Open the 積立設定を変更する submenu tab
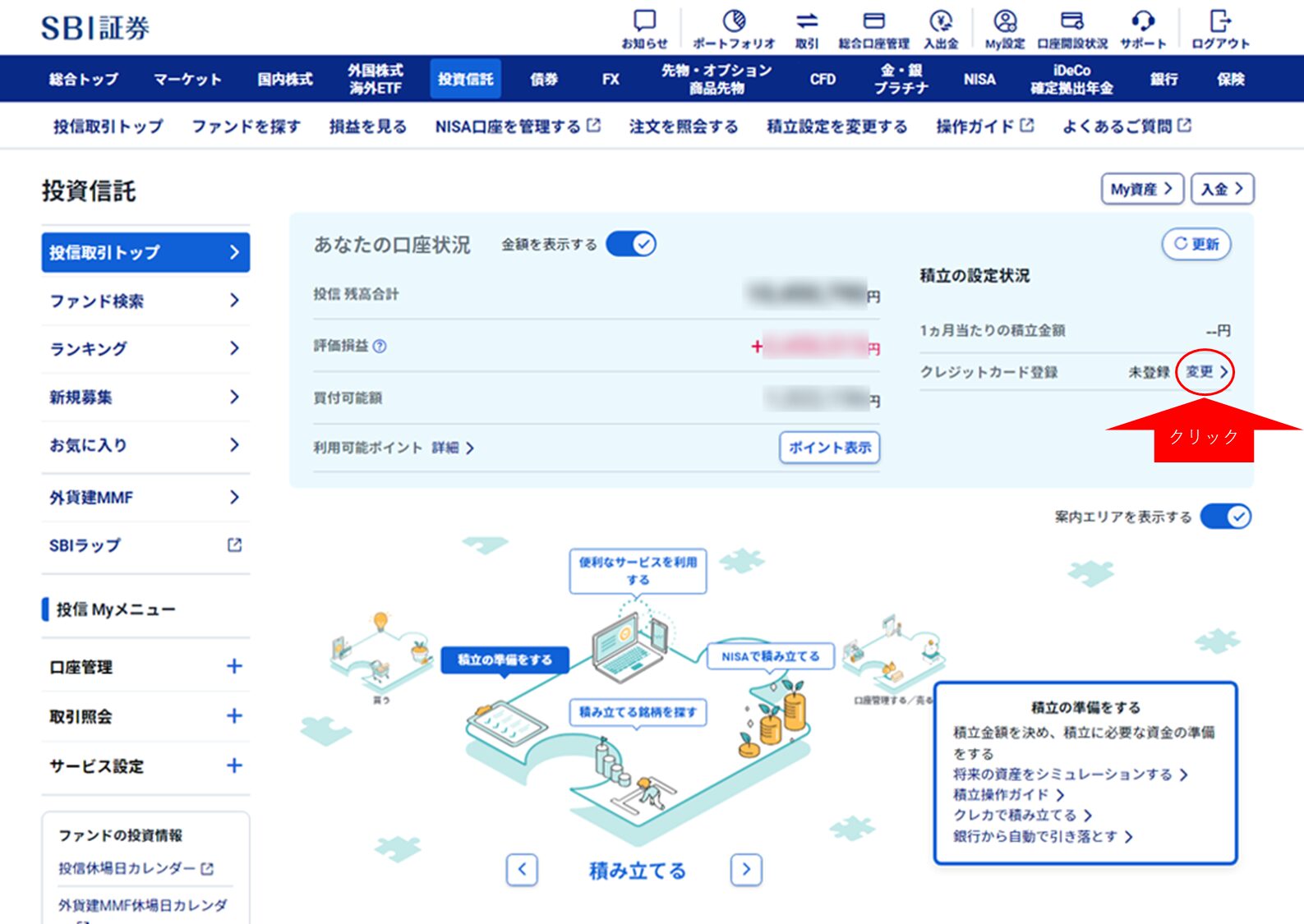The width and height of the screenshot is (1304, 924). coord(836,126)
